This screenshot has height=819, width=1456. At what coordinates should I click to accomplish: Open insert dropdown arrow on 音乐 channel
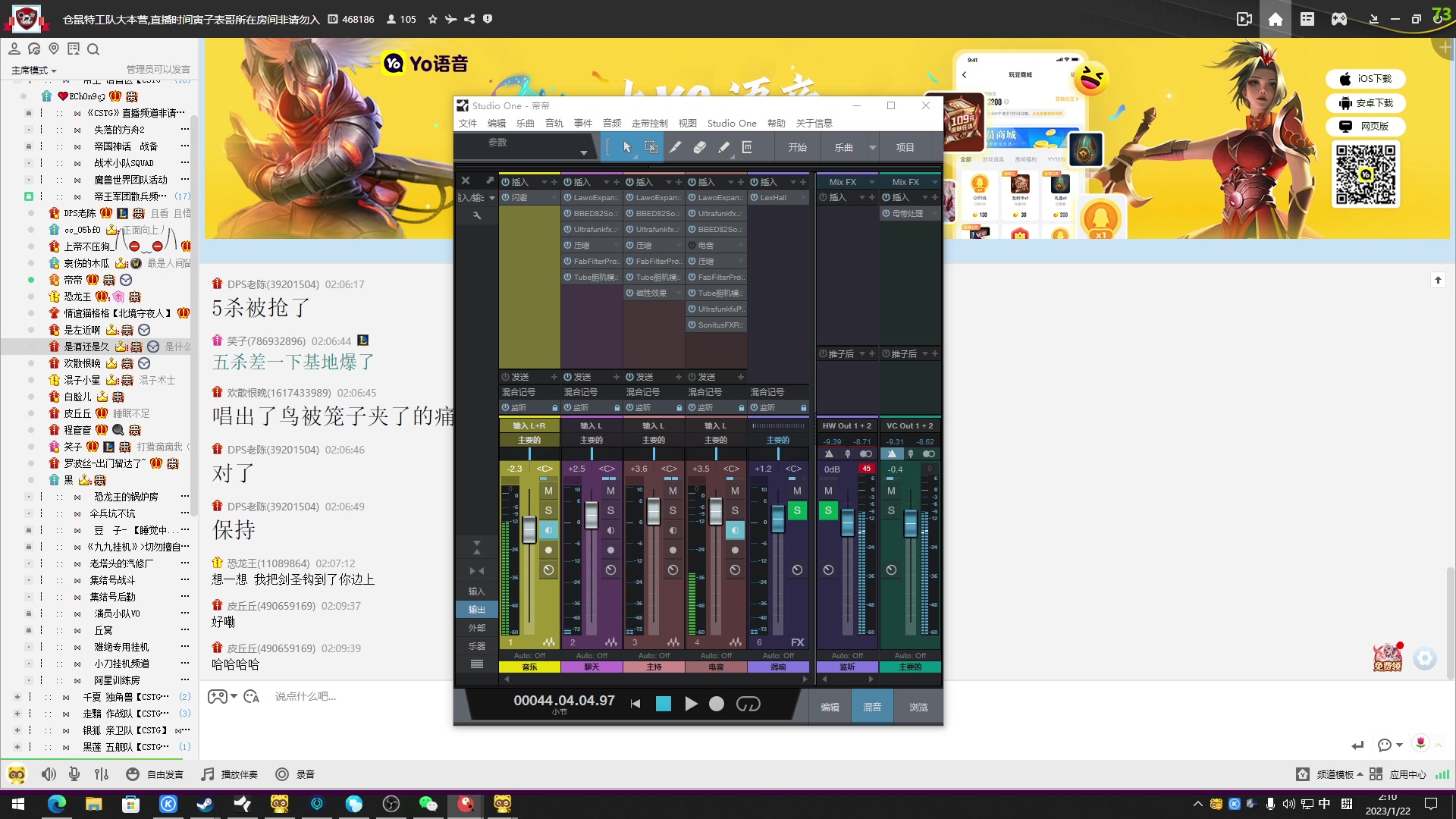544,182
